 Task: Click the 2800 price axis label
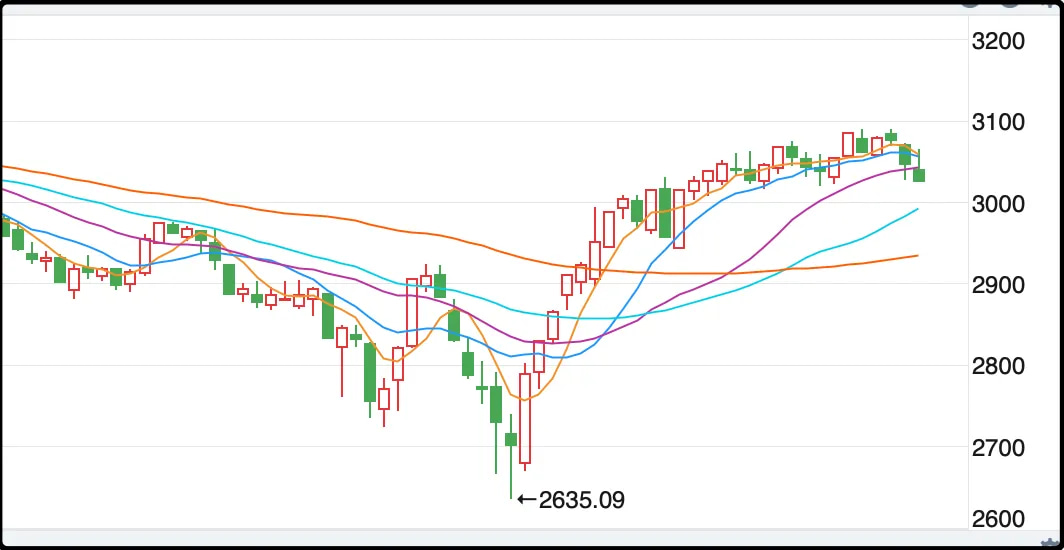click(1007, 366)
